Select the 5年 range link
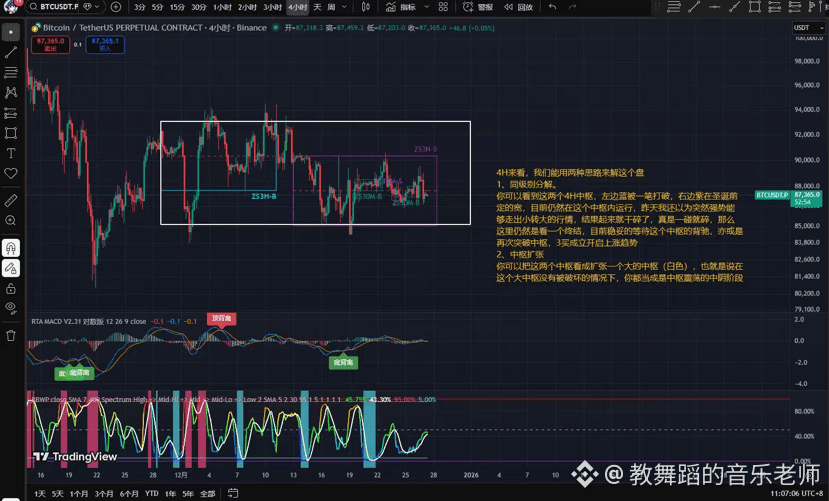829x501 pixels. pyautogui.click(x=188, y=494)
